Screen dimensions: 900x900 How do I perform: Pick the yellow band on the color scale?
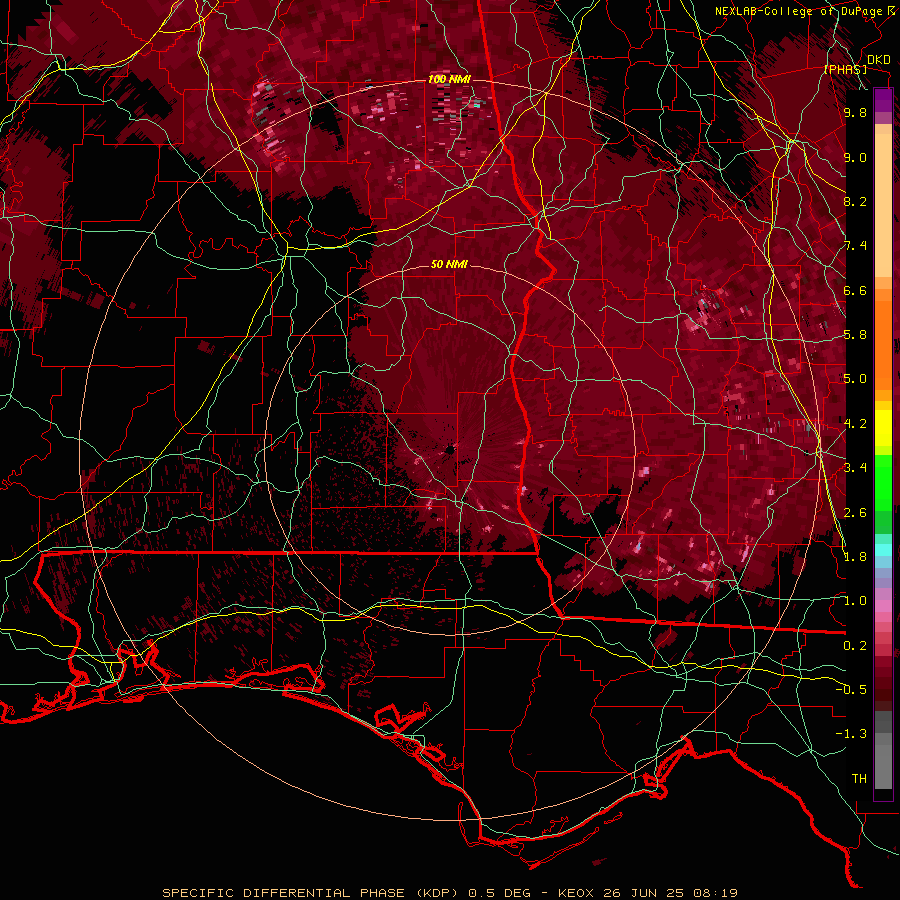[x=883, y=428]
